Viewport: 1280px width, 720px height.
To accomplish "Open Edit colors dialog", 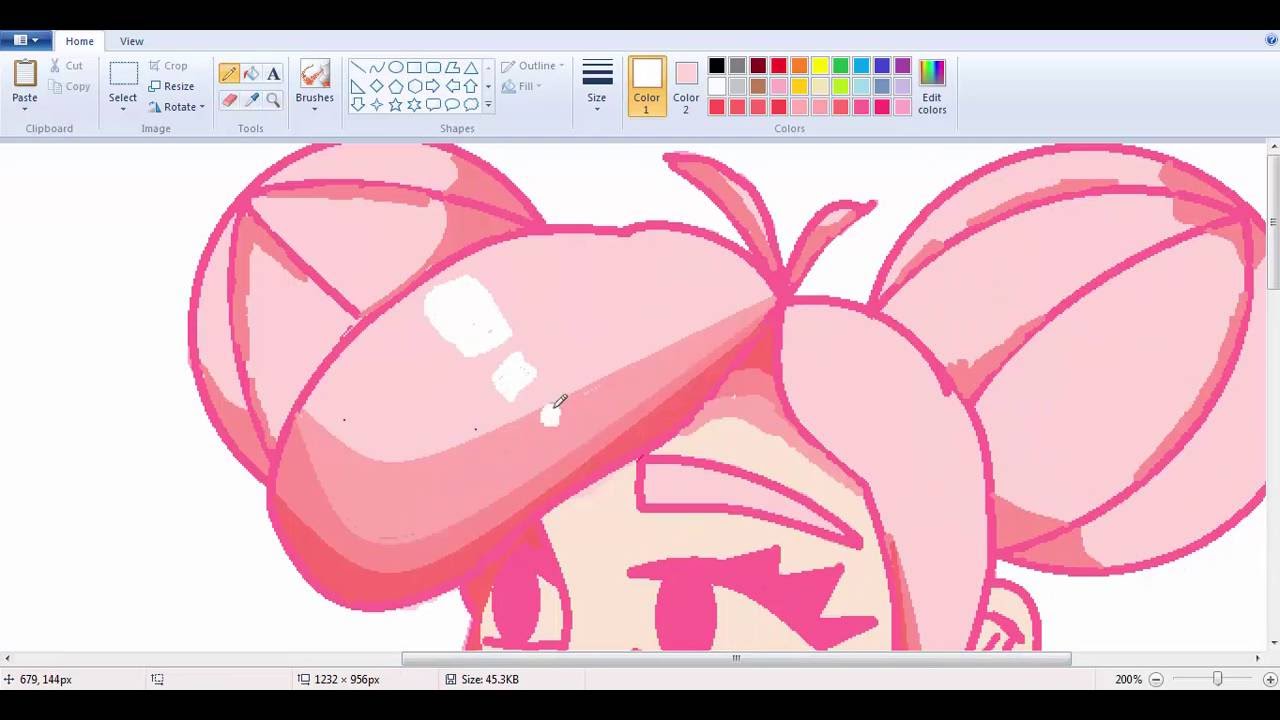I will [x=932, y=86].
